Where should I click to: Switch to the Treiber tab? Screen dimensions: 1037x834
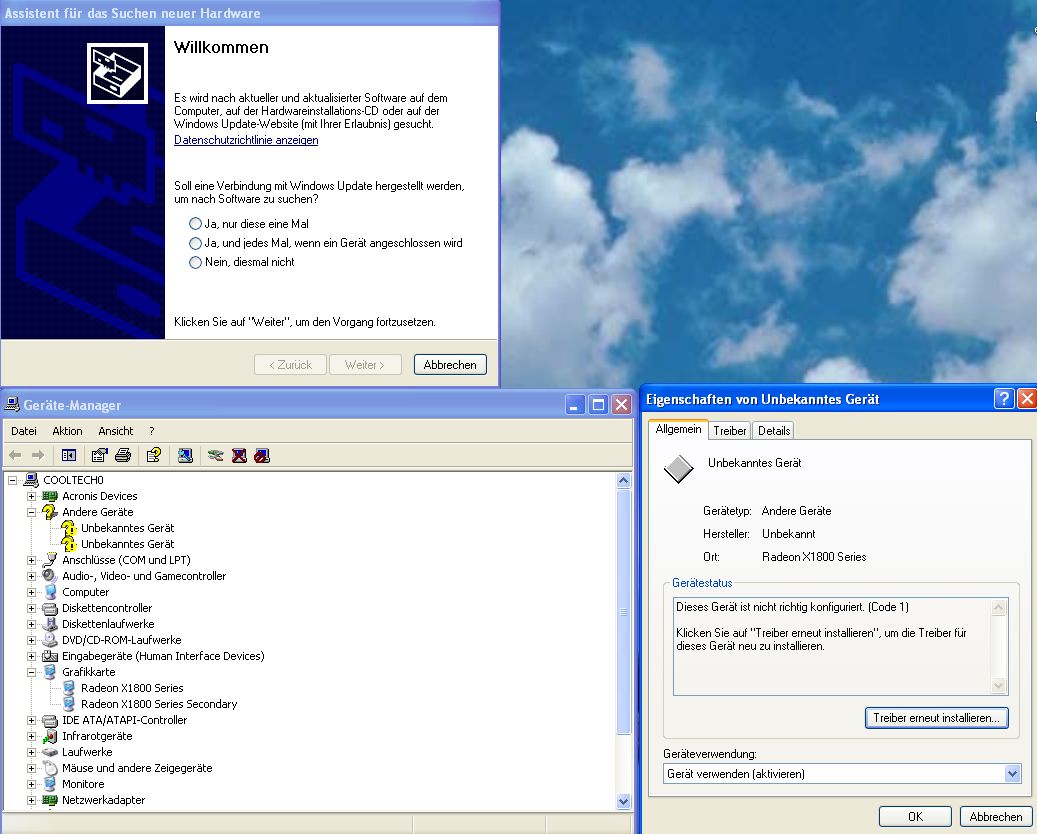tap(729, 431)
